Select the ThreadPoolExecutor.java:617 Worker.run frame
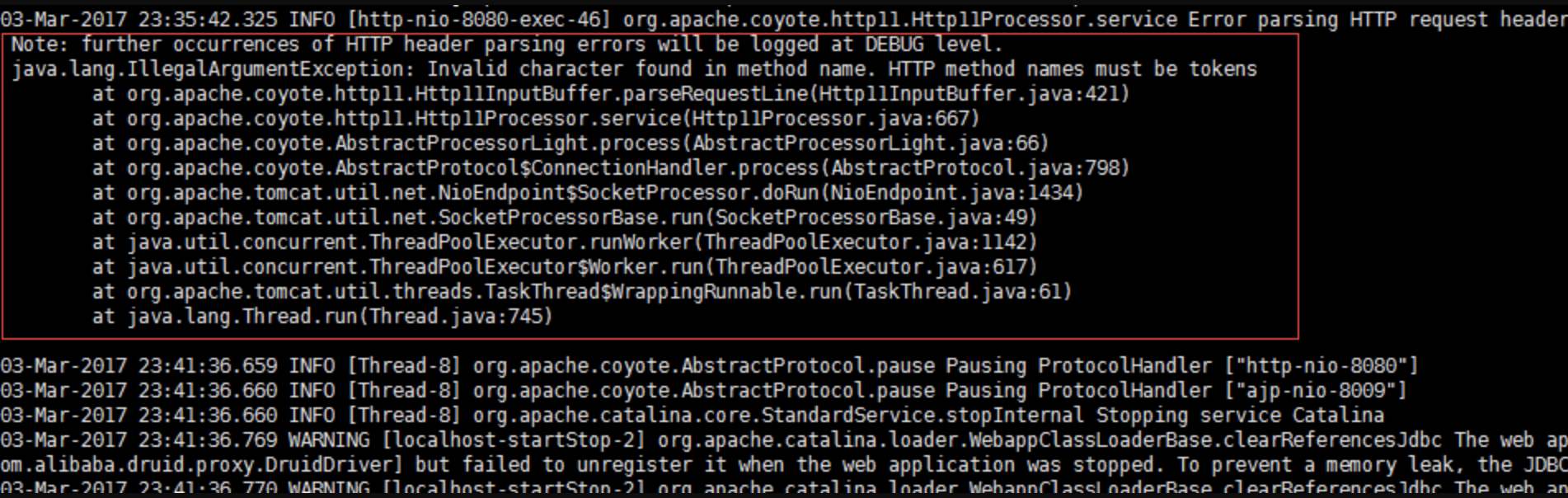1568x498 pixels. [x=564, y=267]
